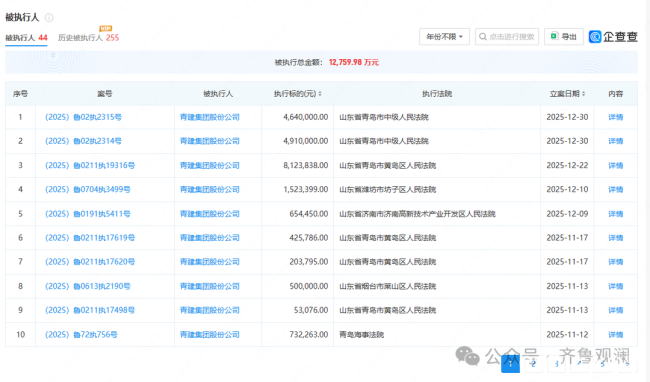Focus the 点击进行搜索 search field

[x=507, y=37]
